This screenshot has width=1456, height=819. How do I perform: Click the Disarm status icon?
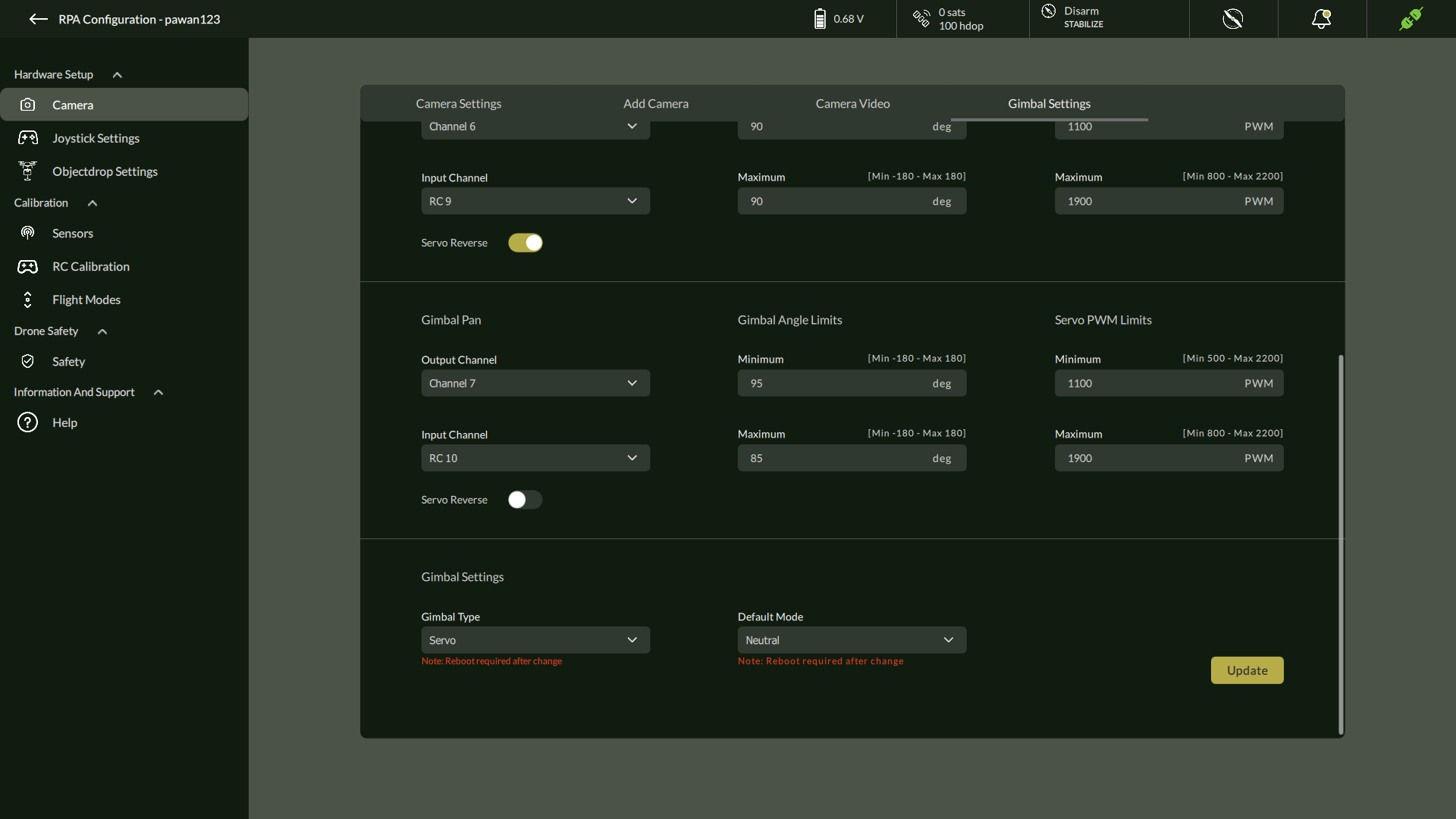[1049, 11]
